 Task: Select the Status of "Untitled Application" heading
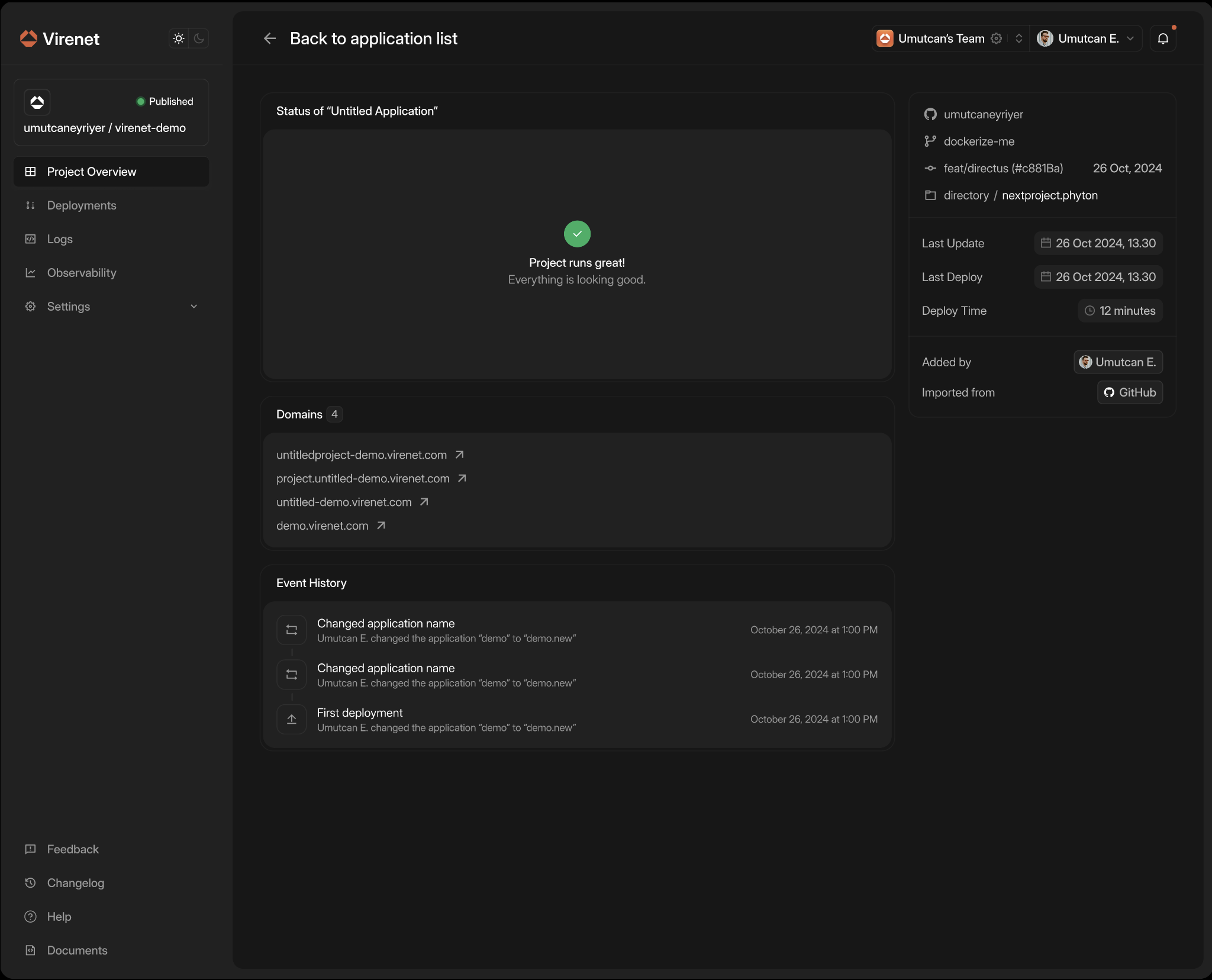[x=357, y=111]
